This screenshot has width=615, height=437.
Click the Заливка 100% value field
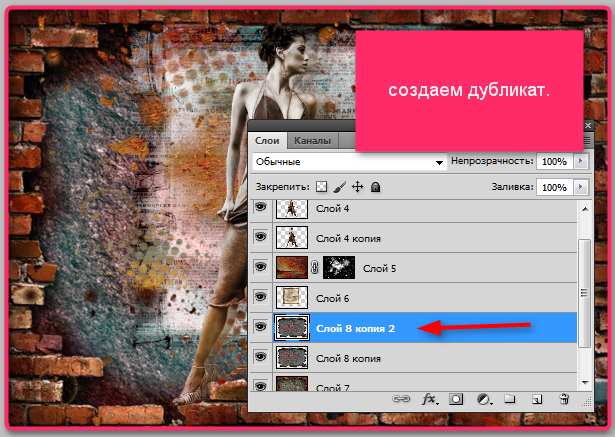[555, 188]
